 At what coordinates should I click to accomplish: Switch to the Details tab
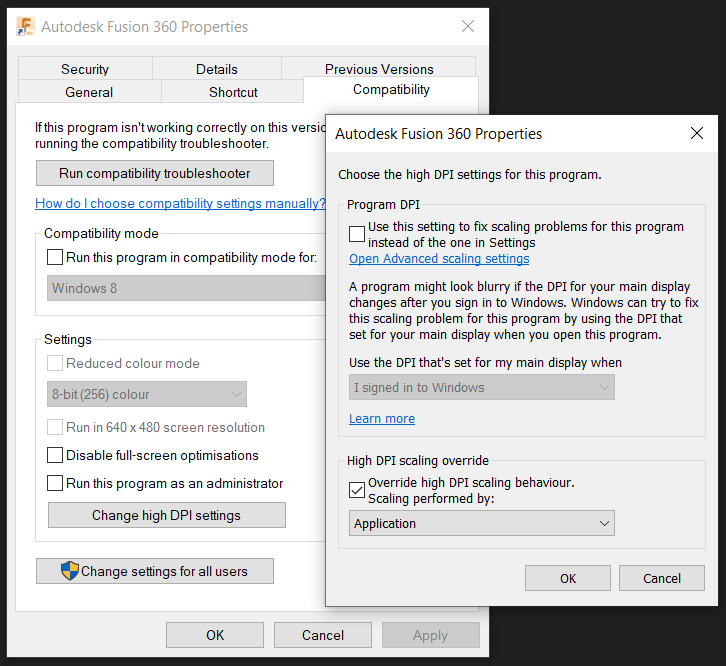[x=217, y=69]
